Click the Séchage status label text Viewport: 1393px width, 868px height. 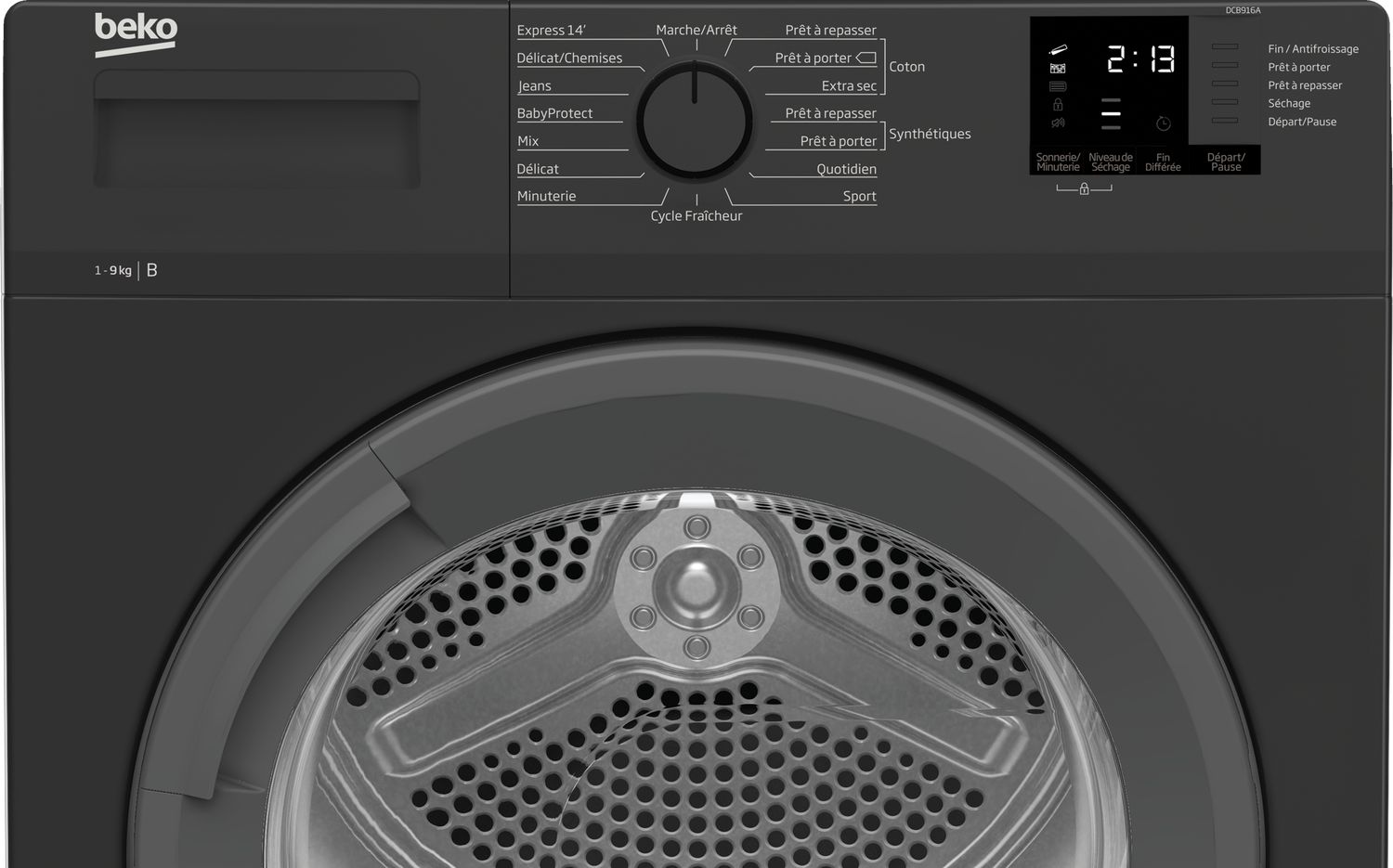coord(1289,103)
